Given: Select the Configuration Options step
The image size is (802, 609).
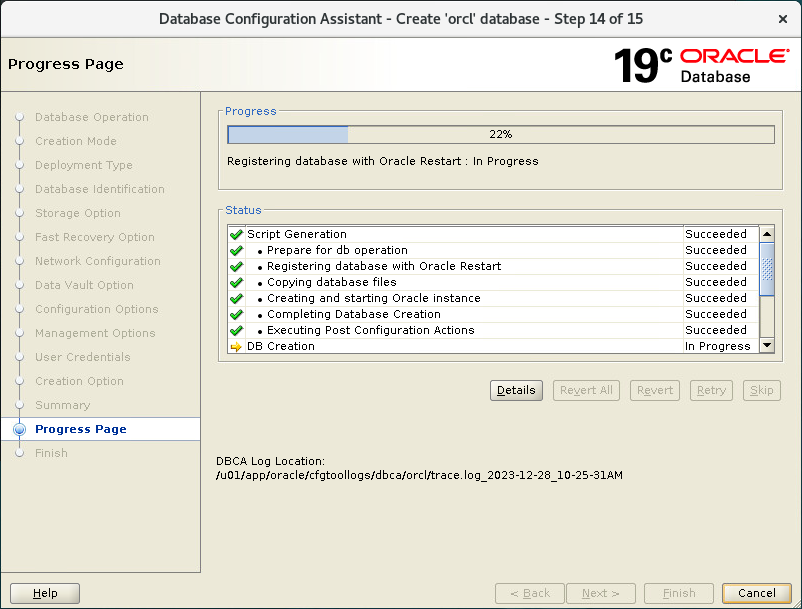Looking at the screenshot, I should click(x=97, y=309).
